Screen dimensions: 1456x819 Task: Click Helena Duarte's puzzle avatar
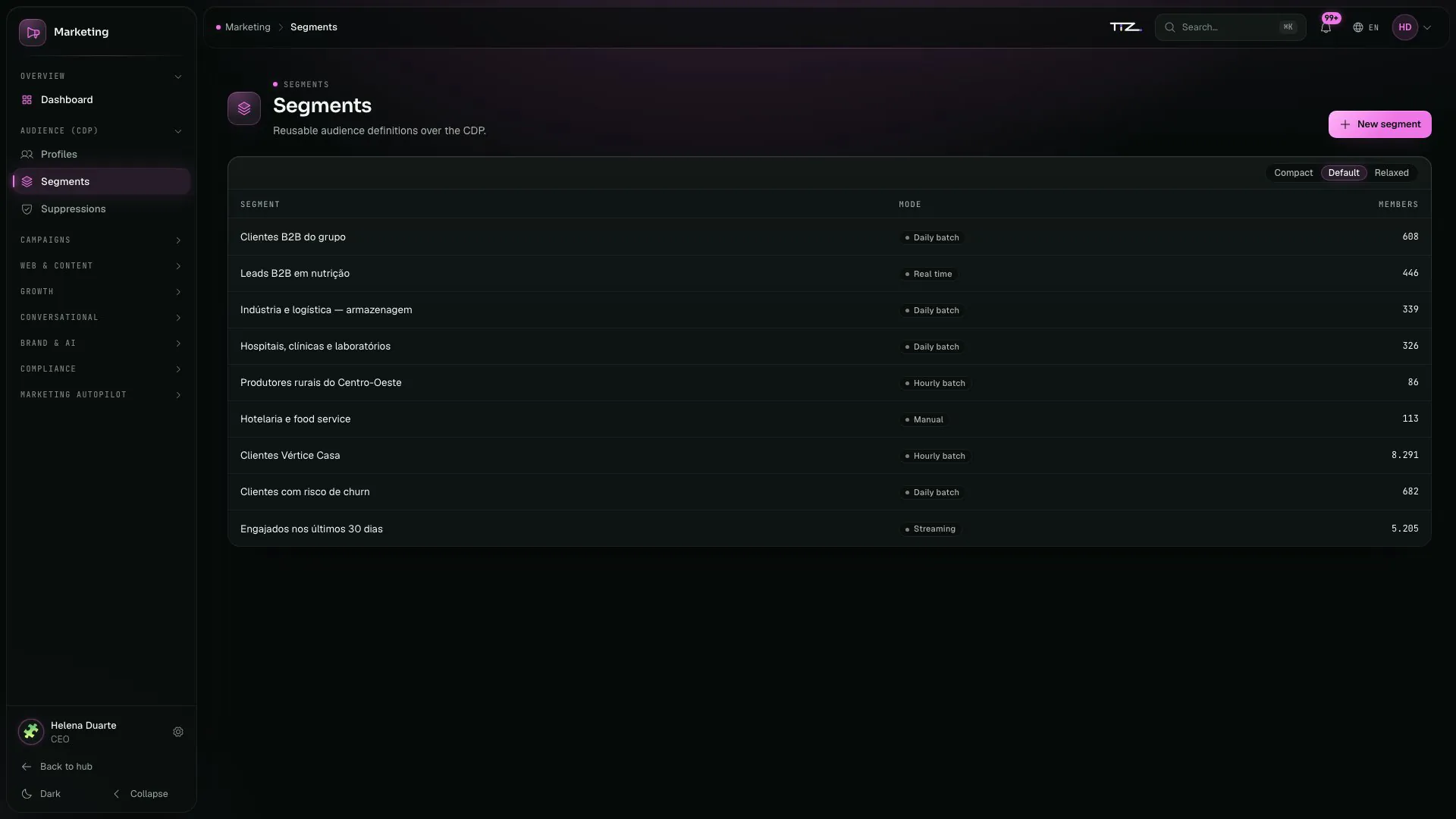[x=31, y=732]
